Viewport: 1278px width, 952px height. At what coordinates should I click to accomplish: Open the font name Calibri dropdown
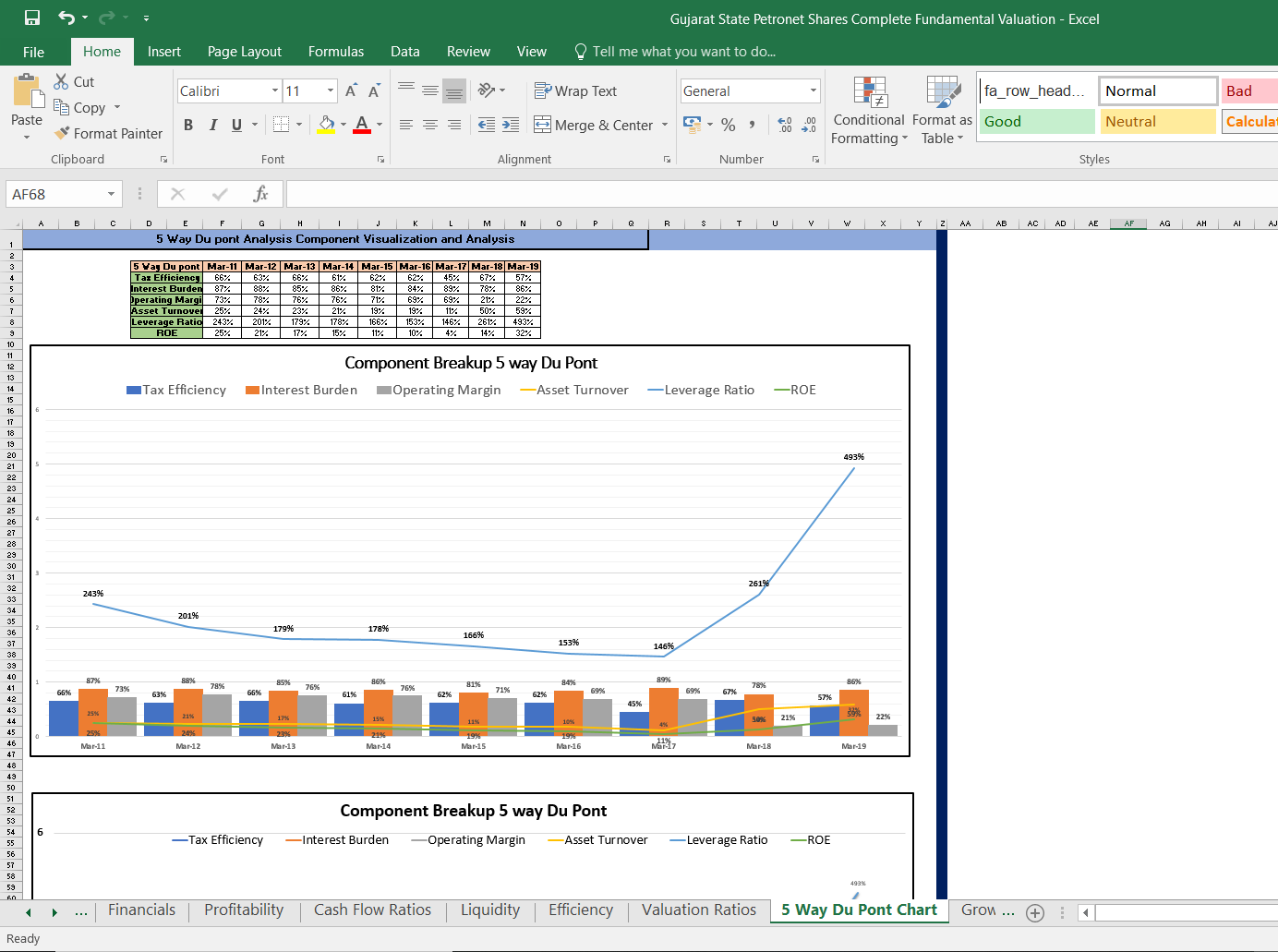tap(274, 90)
